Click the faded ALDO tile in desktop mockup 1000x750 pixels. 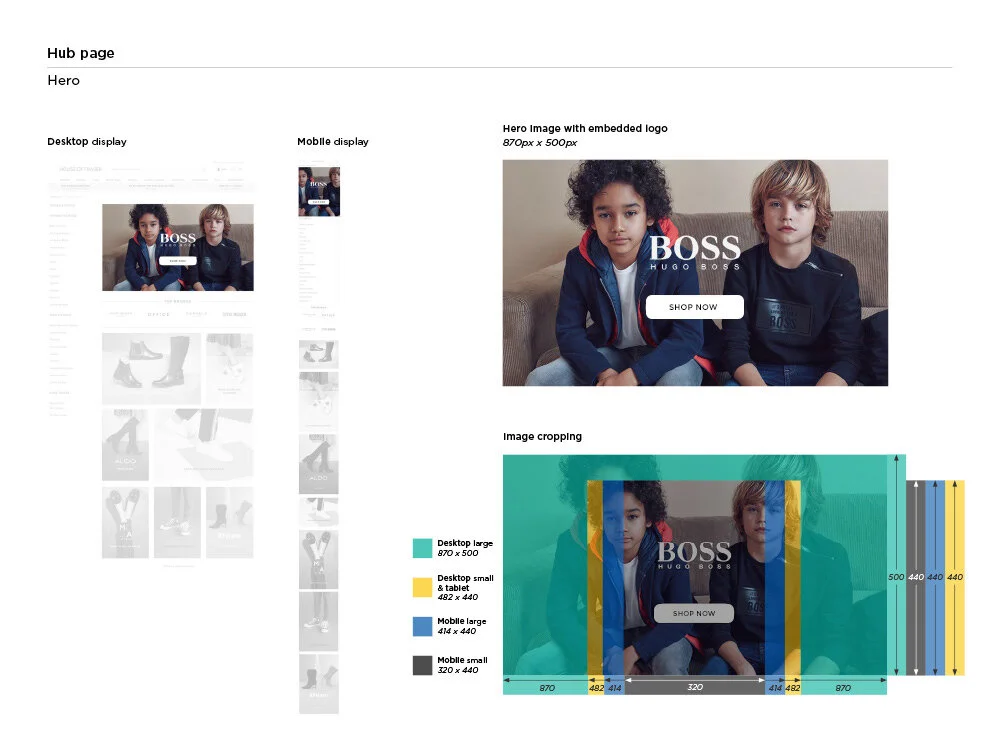pyautogui.click(x=126, y=445)
